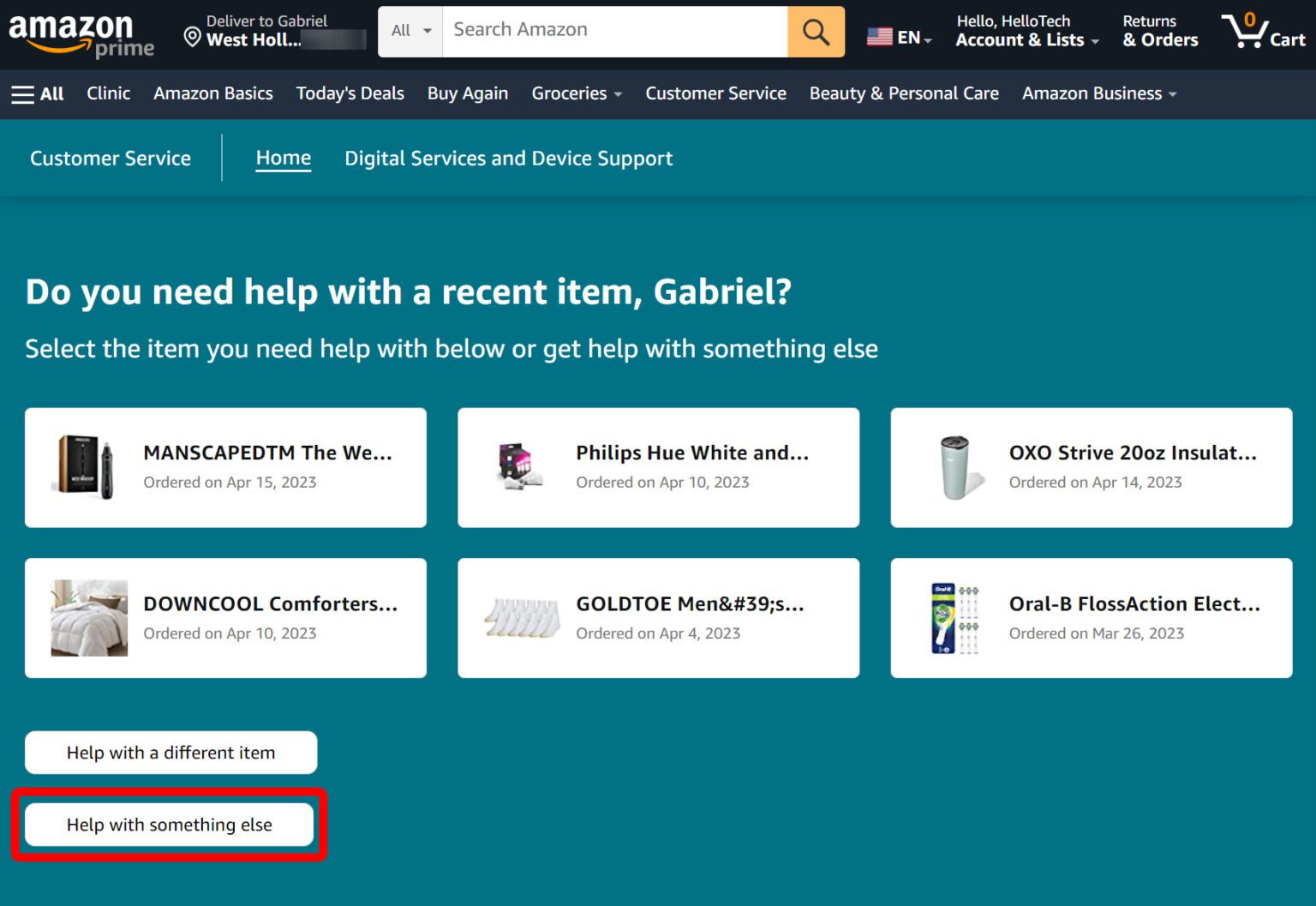Screen dimensions: 1316x906
Task: Click Help with a different item
Action: click(x=170, y=752)
